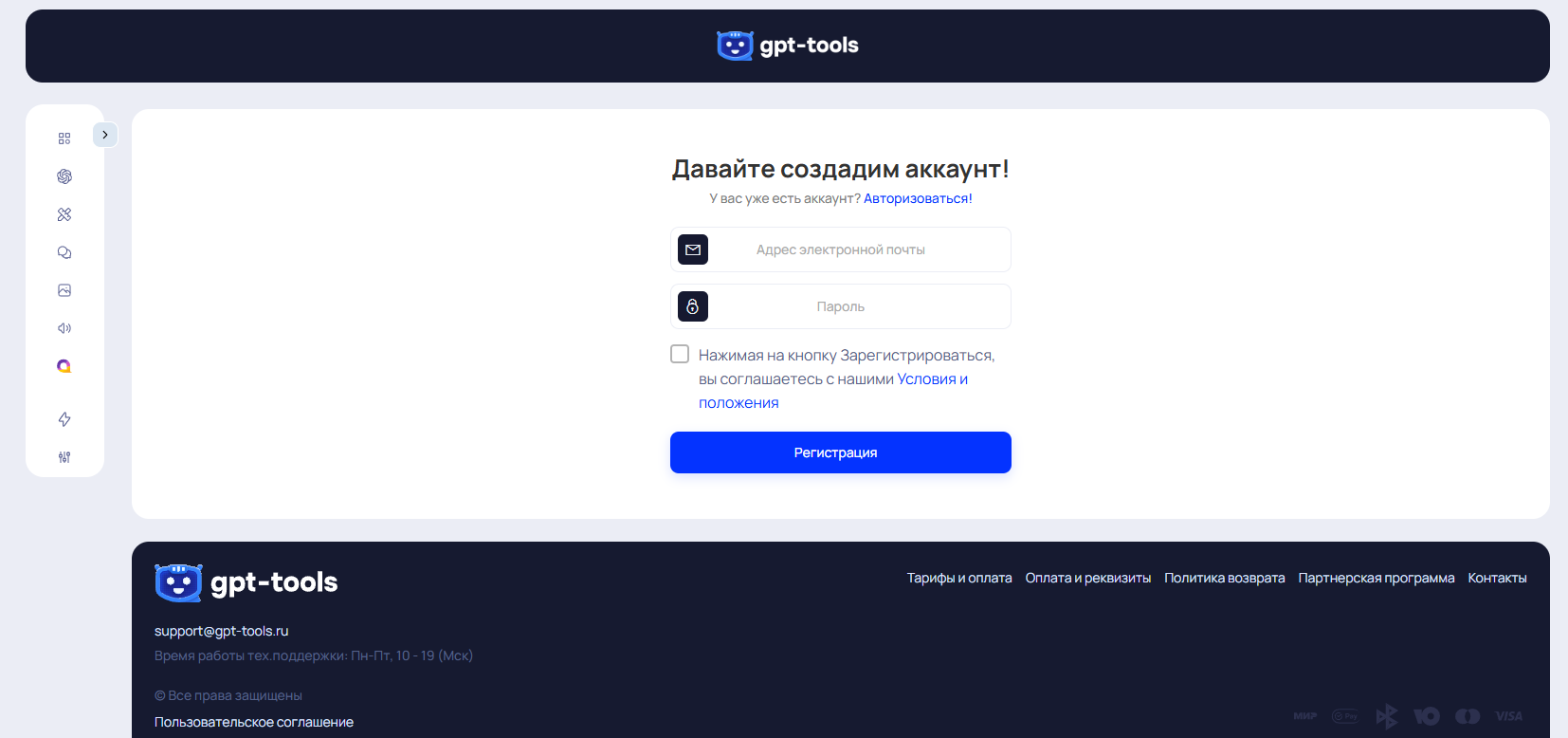This screenshot has height=738, width=1568.
Task: Focus the Пароль input field
Action: coord(841,306)
